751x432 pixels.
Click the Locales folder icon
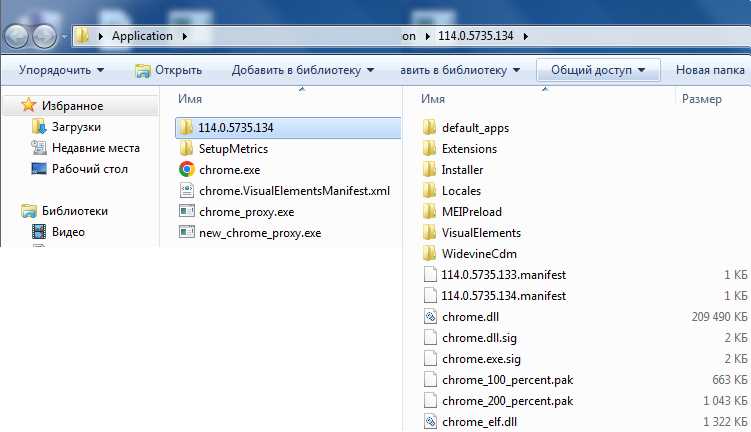(x=430, y=191)
